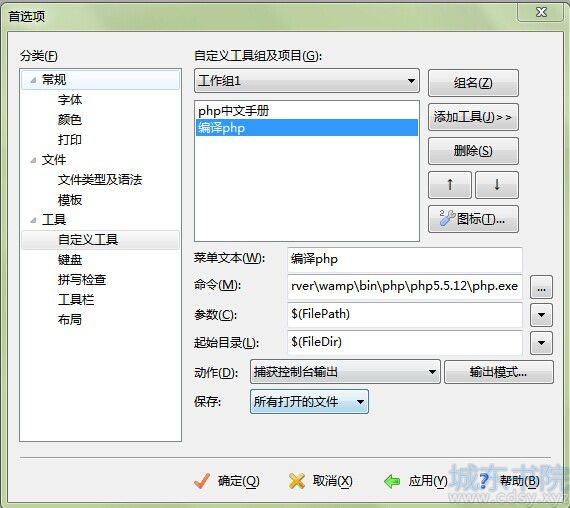Collapse the 工具 tree category
570x508 pixels.
tap(33, 220)
